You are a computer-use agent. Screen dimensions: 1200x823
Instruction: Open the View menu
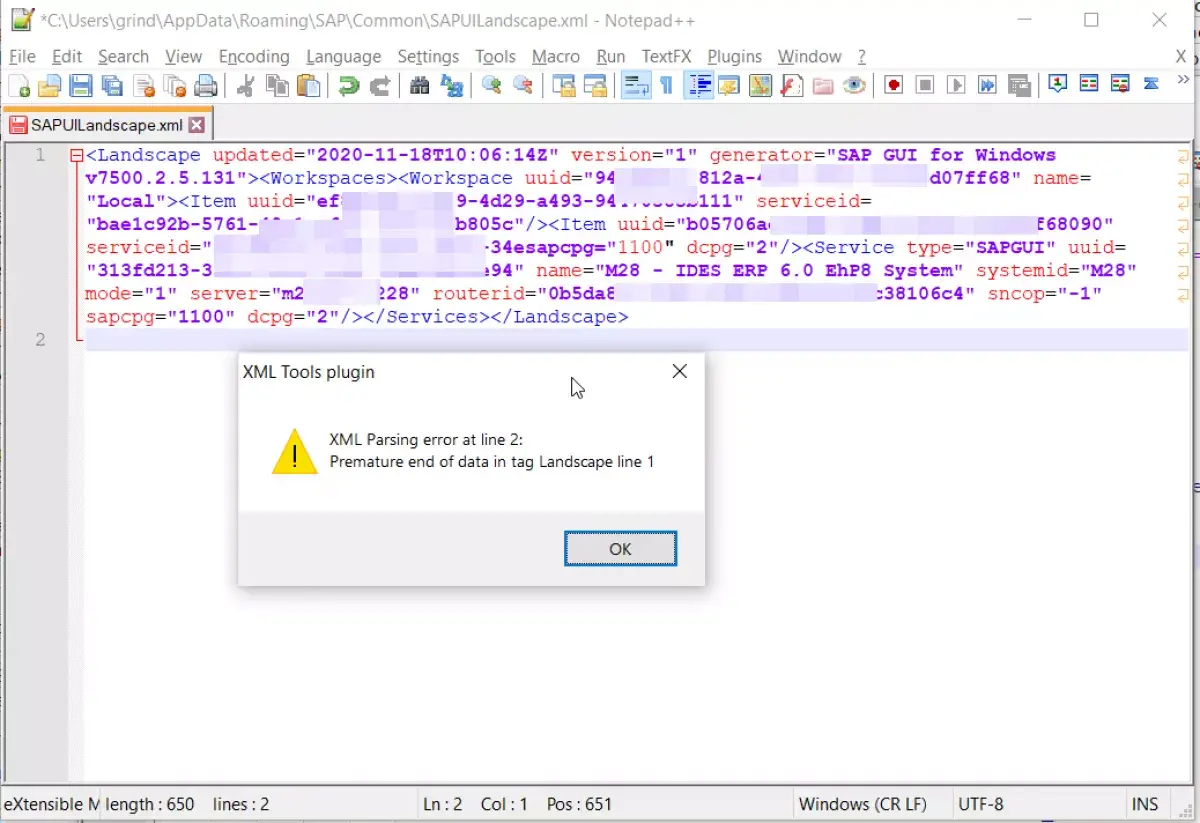183,56
